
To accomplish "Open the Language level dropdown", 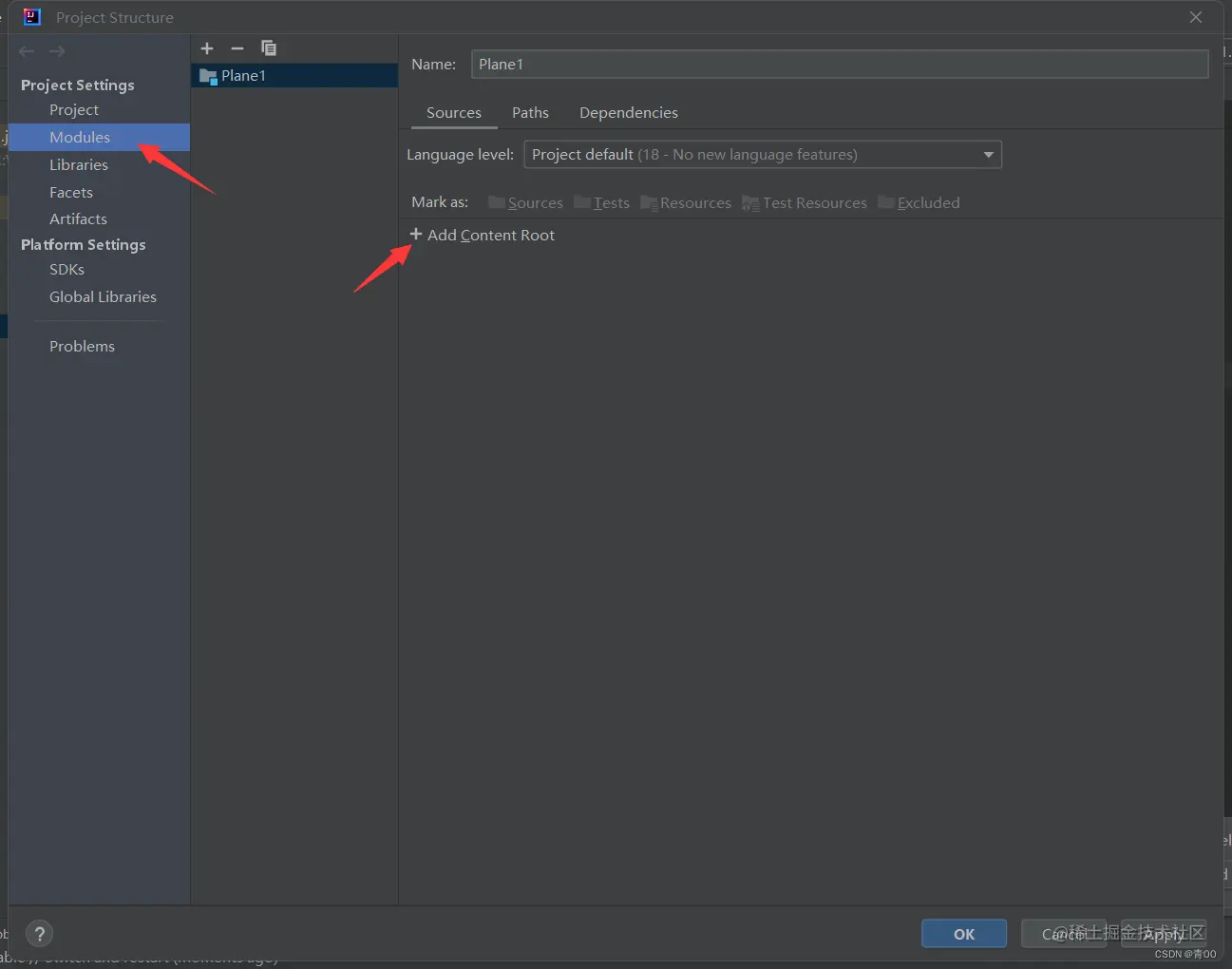I will [x=763, y=155].
